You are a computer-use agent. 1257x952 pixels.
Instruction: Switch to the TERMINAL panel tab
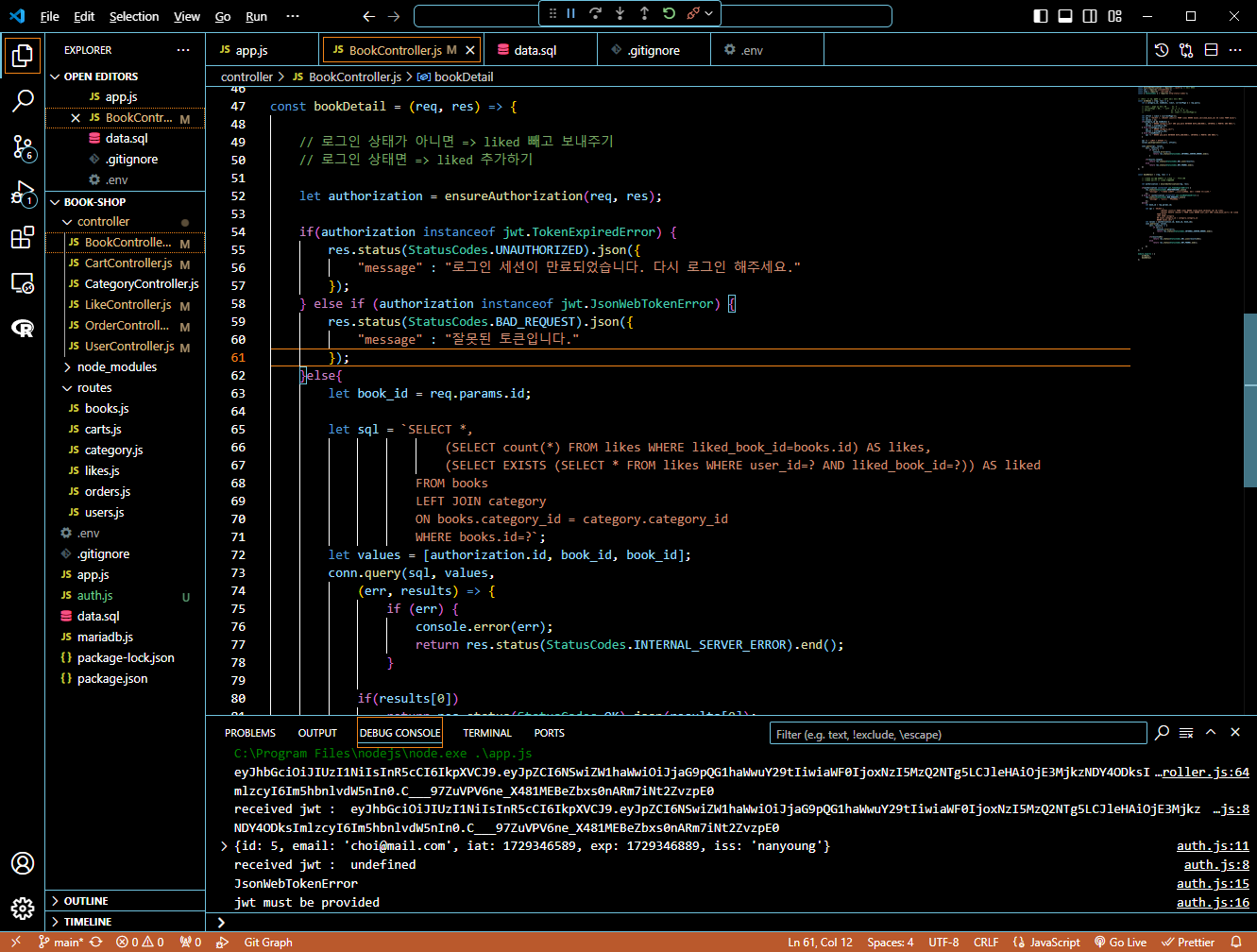487,733
